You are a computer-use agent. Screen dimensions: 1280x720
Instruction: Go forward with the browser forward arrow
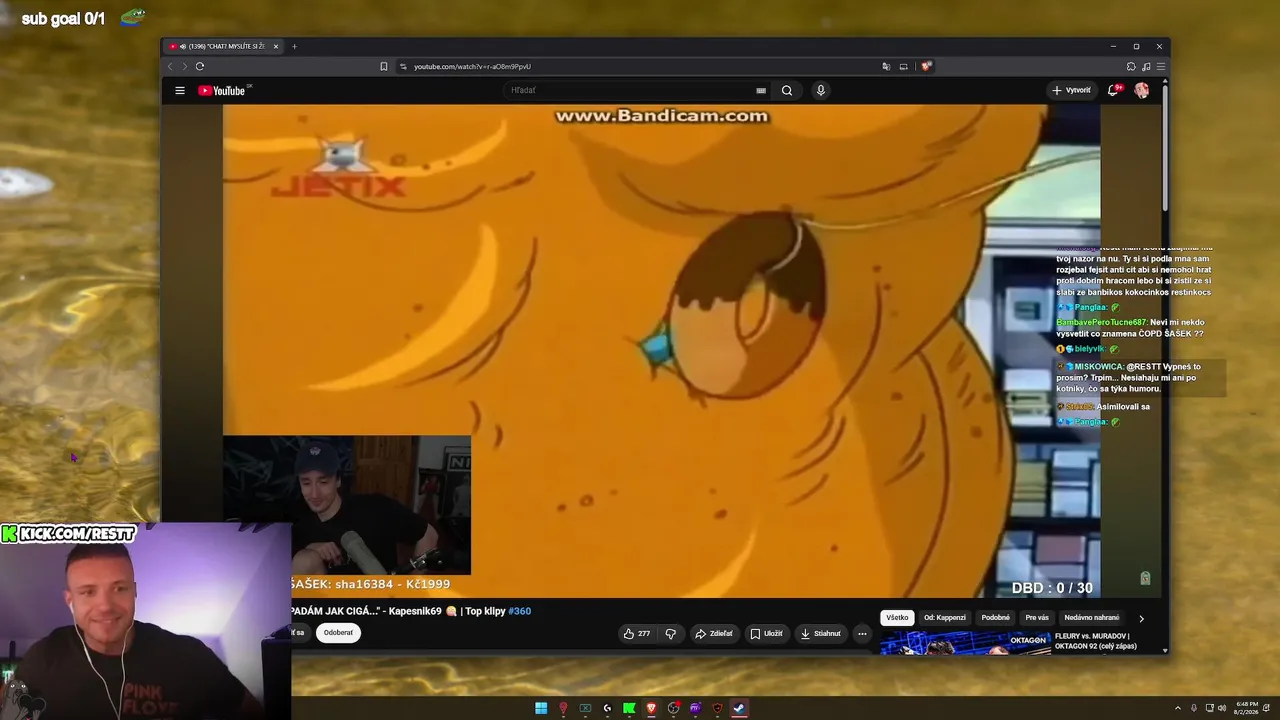[x=184, y=66]
